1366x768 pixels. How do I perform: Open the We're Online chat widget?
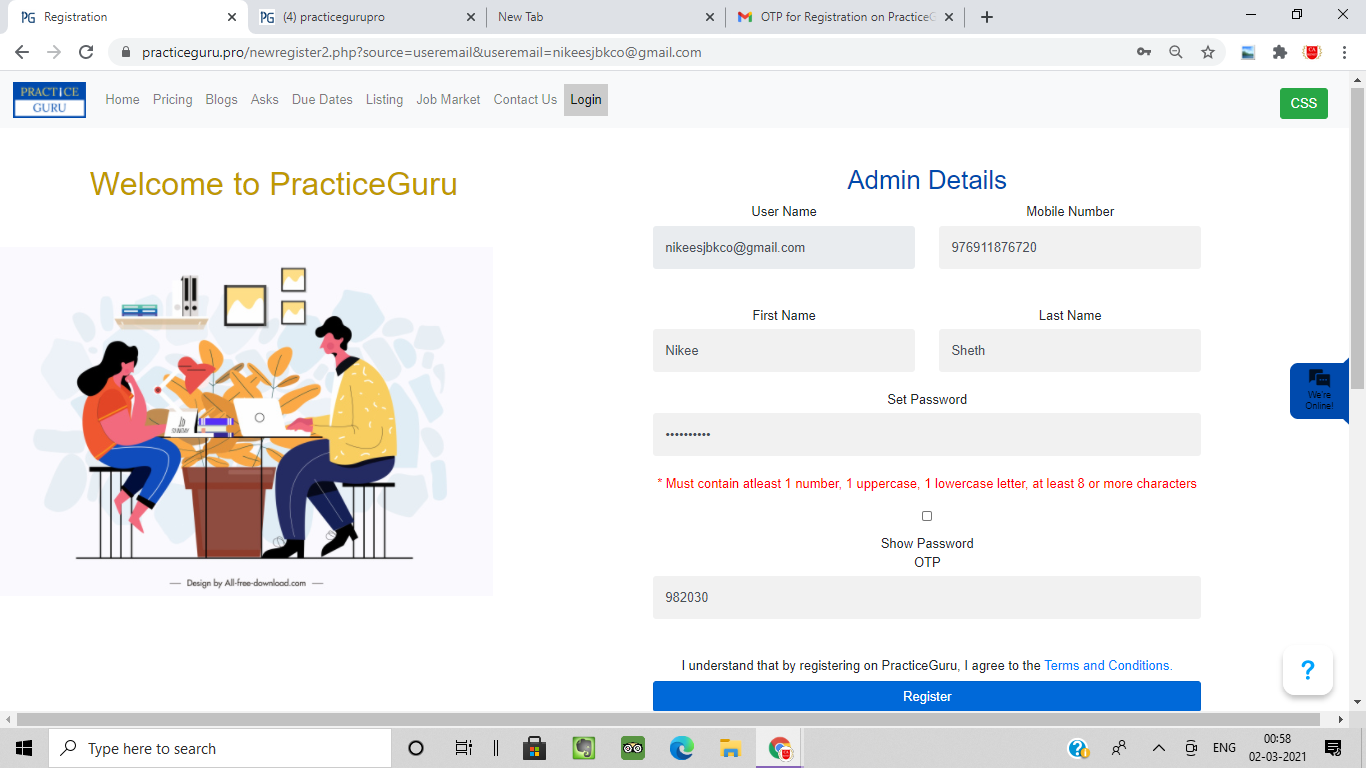(x=1319, y=391)
